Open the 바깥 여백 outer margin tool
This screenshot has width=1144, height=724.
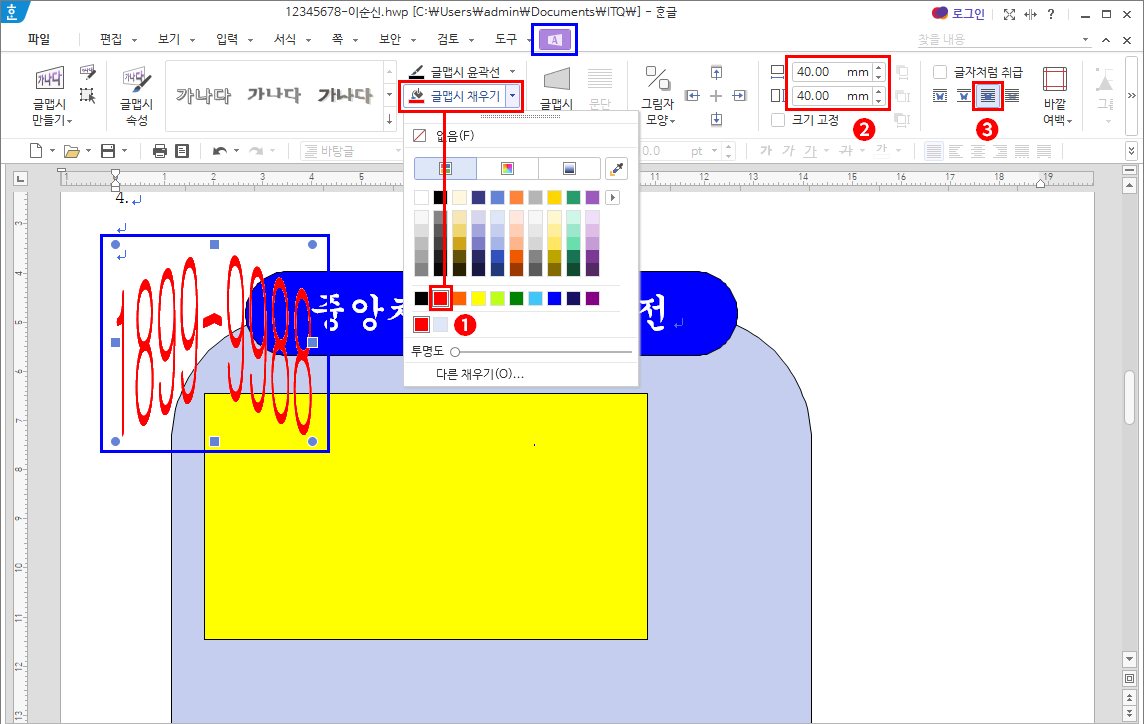click(1055, 96)
